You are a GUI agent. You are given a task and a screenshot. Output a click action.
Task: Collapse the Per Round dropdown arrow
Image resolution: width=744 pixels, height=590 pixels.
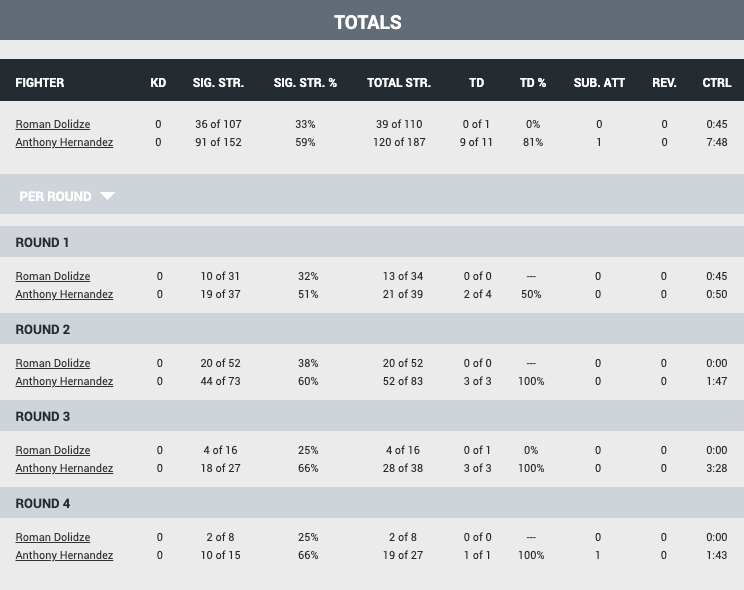click(107, 196)
